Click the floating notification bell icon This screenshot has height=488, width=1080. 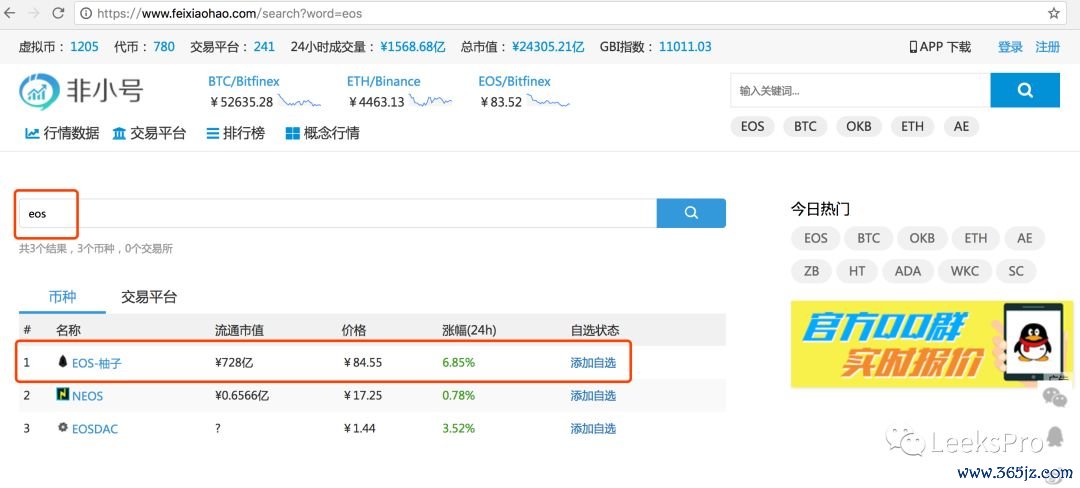1055,436
